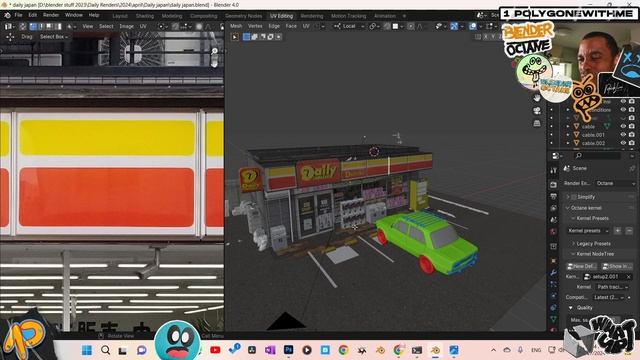Open the Help menu
640x360 pixels.
(x=94, y=15)
